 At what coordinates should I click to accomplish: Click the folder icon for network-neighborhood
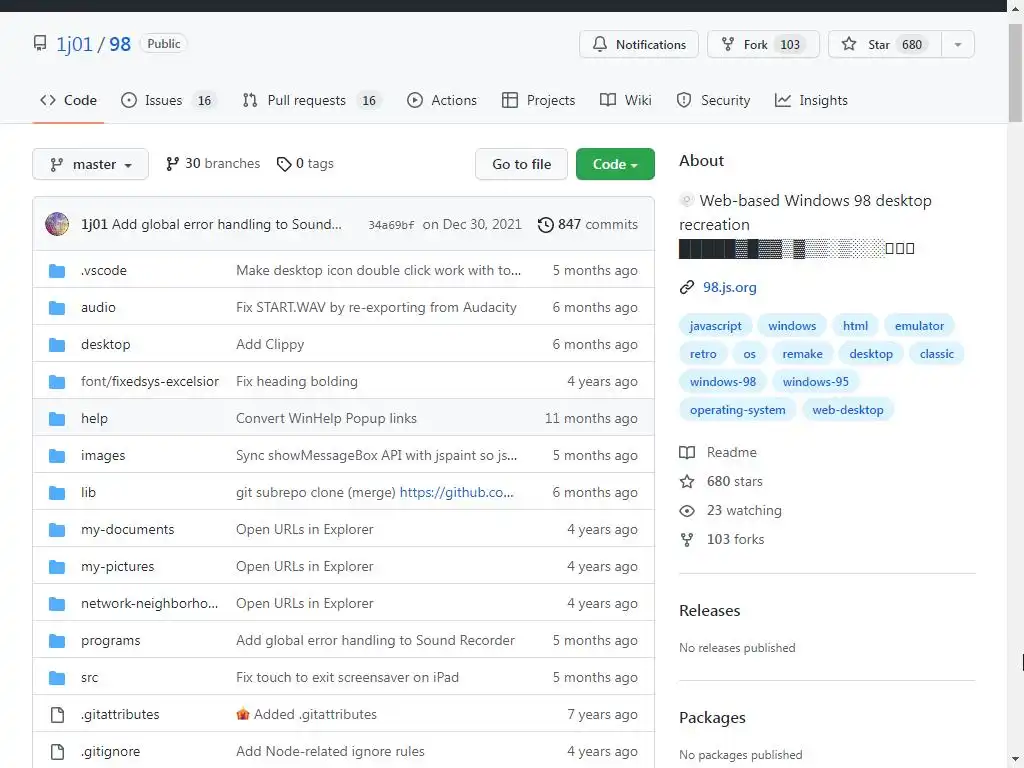pos(57,604)
